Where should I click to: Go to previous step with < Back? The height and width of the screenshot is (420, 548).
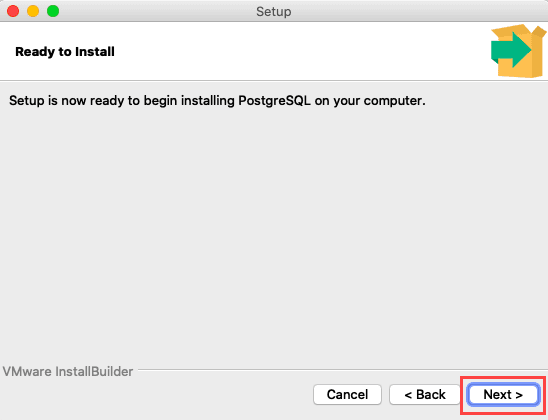(425, 394)
